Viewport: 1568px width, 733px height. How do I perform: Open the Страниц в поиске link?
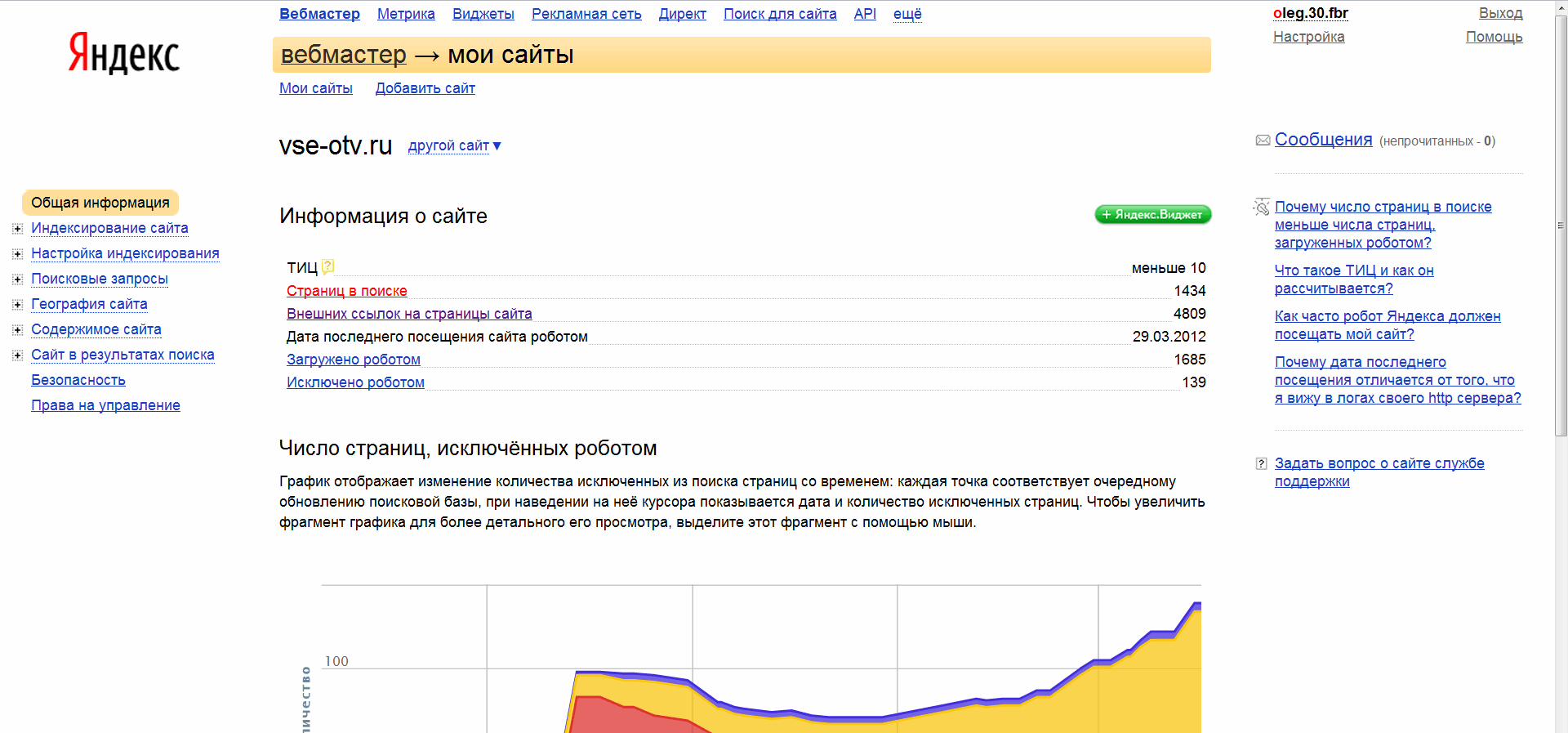(x=346, y=291)
